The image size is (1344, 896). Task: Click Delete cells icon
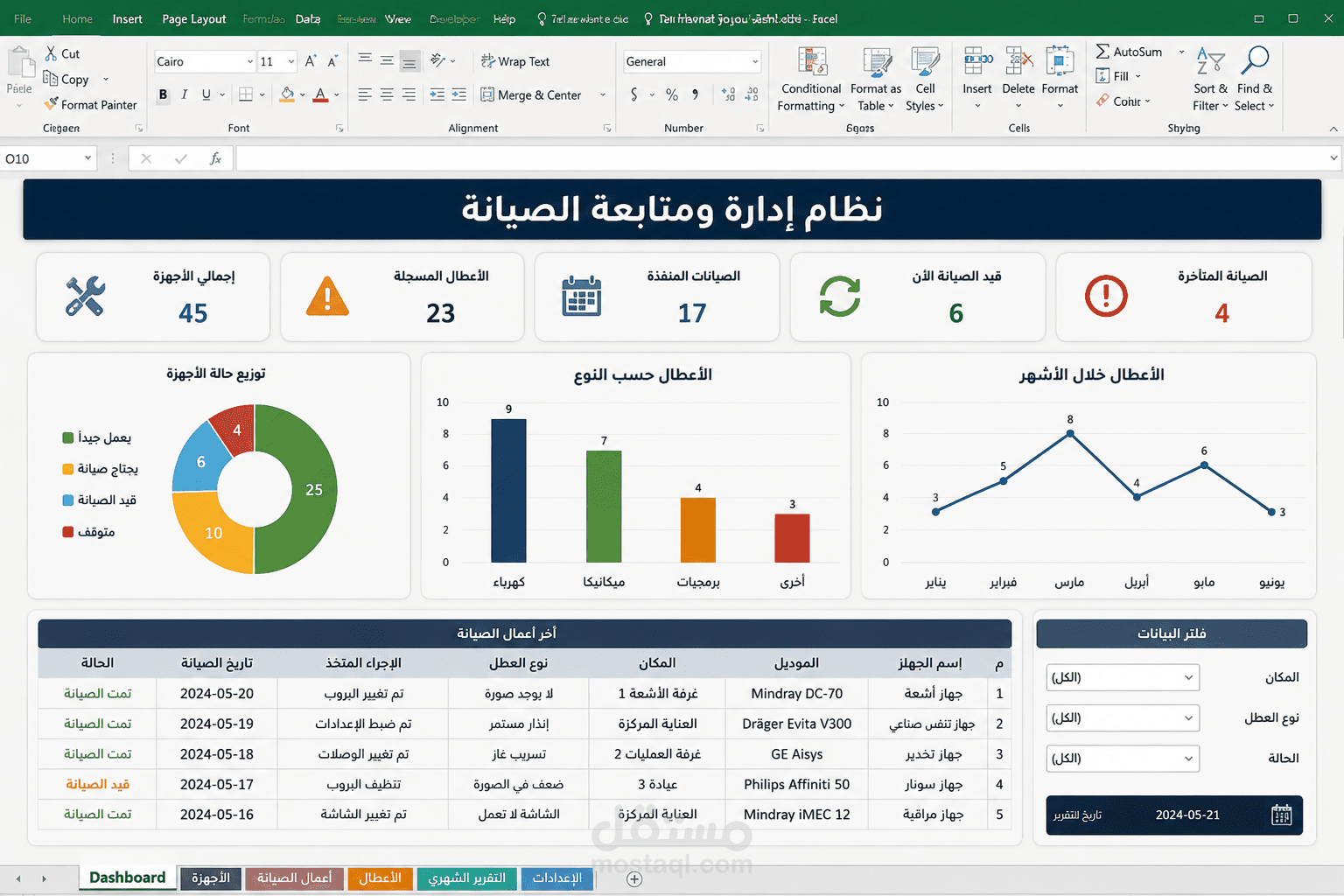pos(1018,62)
